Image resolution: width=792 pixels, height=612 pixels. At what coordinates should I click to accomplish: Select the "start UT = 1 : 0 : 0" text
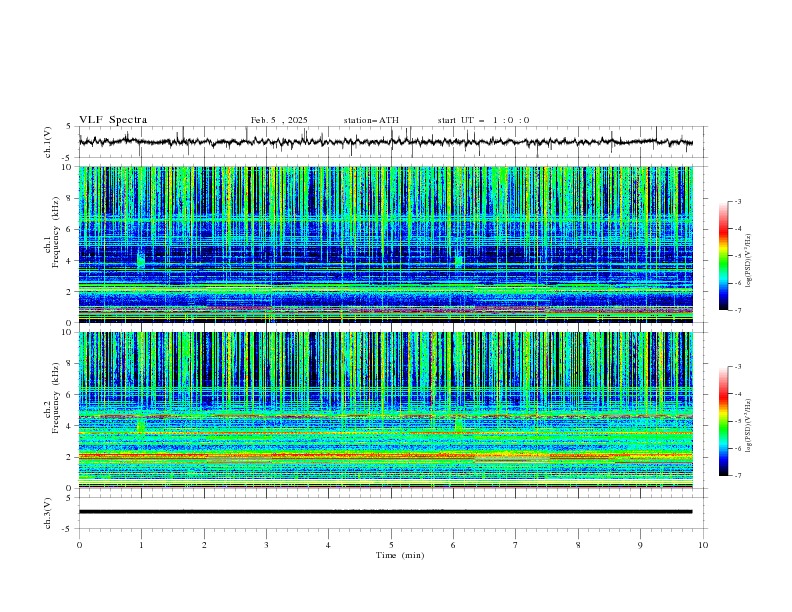pos(483,120)
